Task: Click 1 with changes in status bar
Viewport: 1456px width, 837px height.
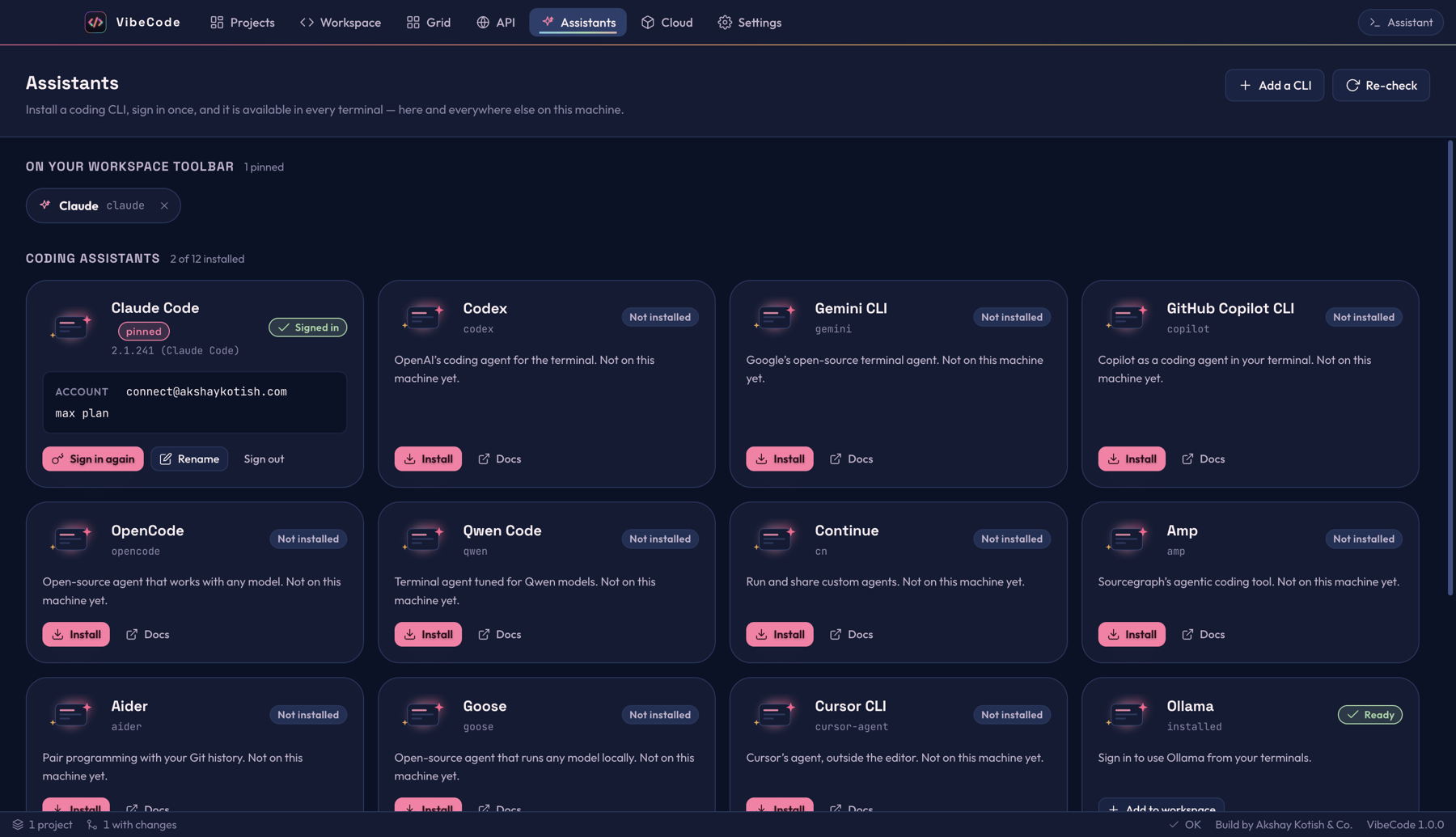Action: pyautogui.click(x=131, y=825)
